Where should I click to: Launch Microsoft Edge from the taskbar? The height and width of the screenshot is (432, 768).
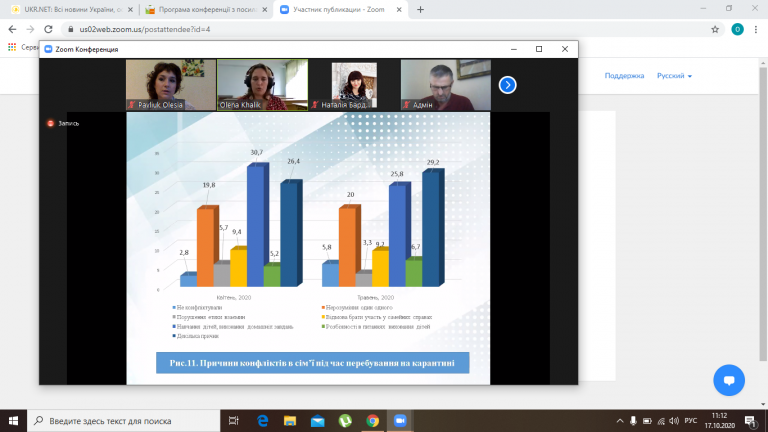click(x=263, y=421)
